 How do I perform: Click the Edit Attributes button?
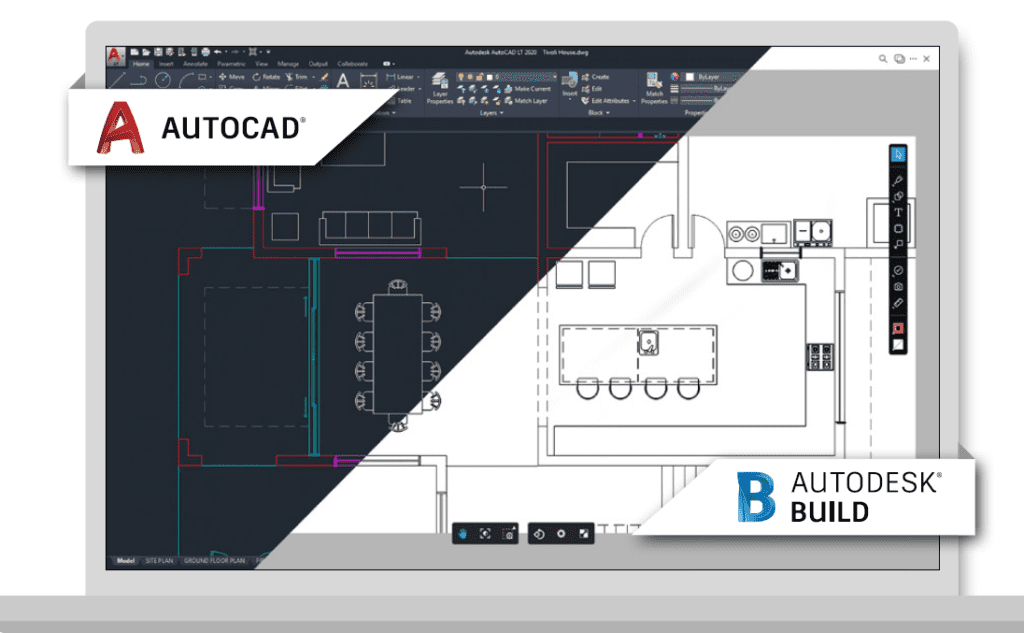pyautogui.click(x=608, y=100)
